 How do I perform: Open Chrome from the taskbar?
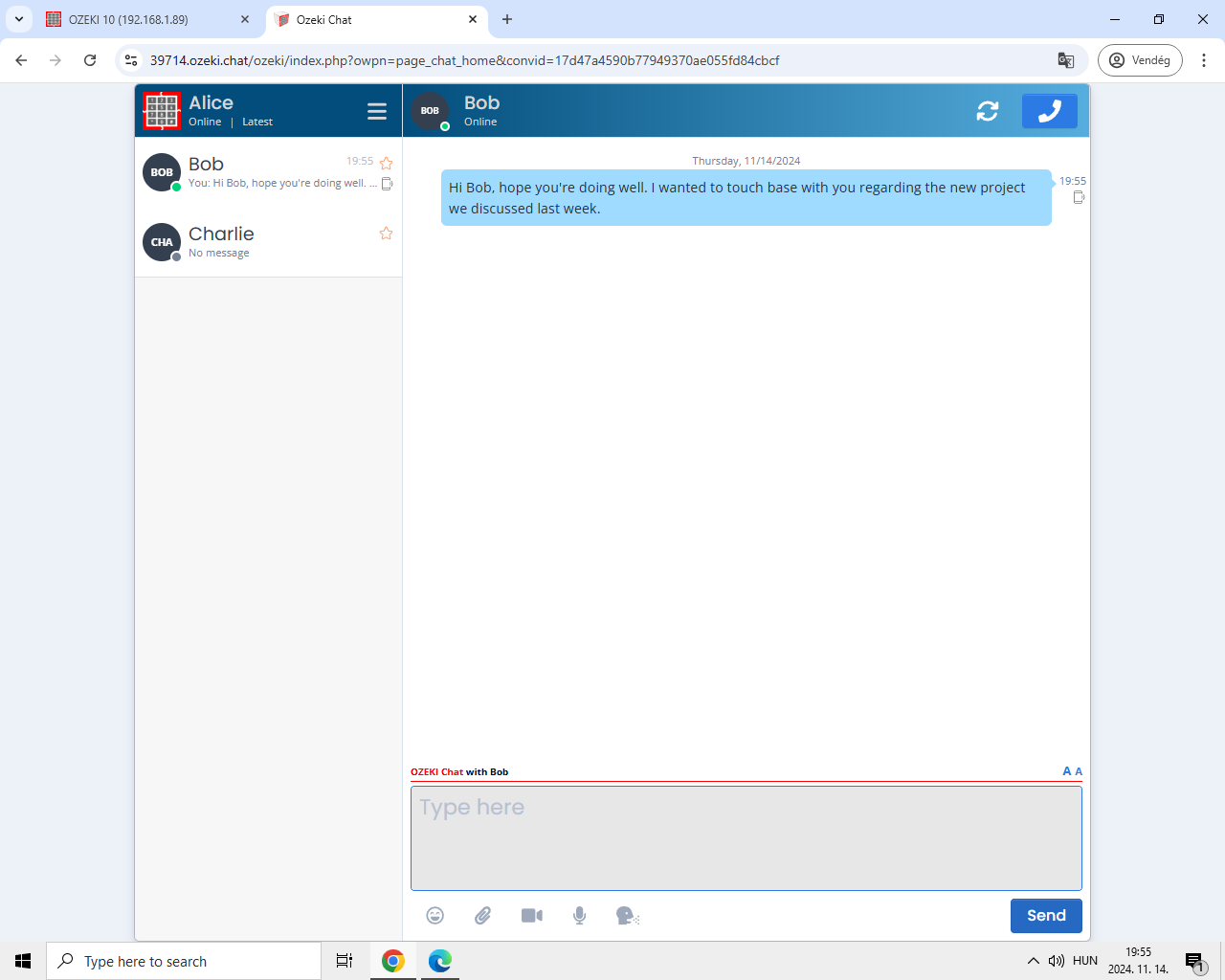click(x=393, y=961)
